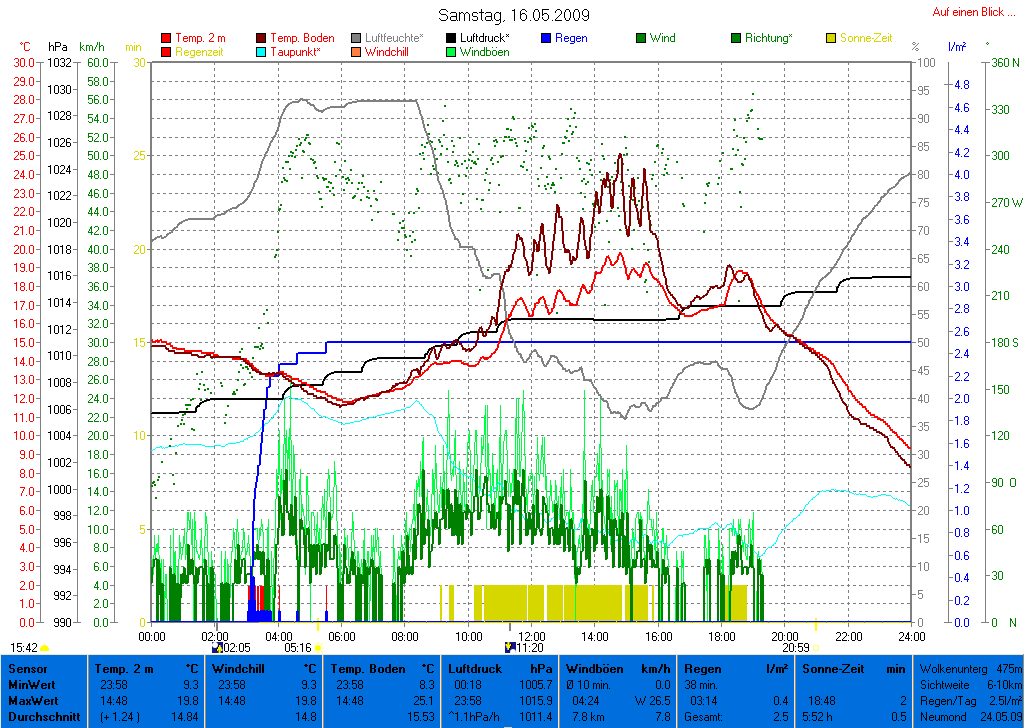Click the dark red Temp. Boden swatch
The height and width of the screenshot is (728, 1024).
click(x=262, y=38)
